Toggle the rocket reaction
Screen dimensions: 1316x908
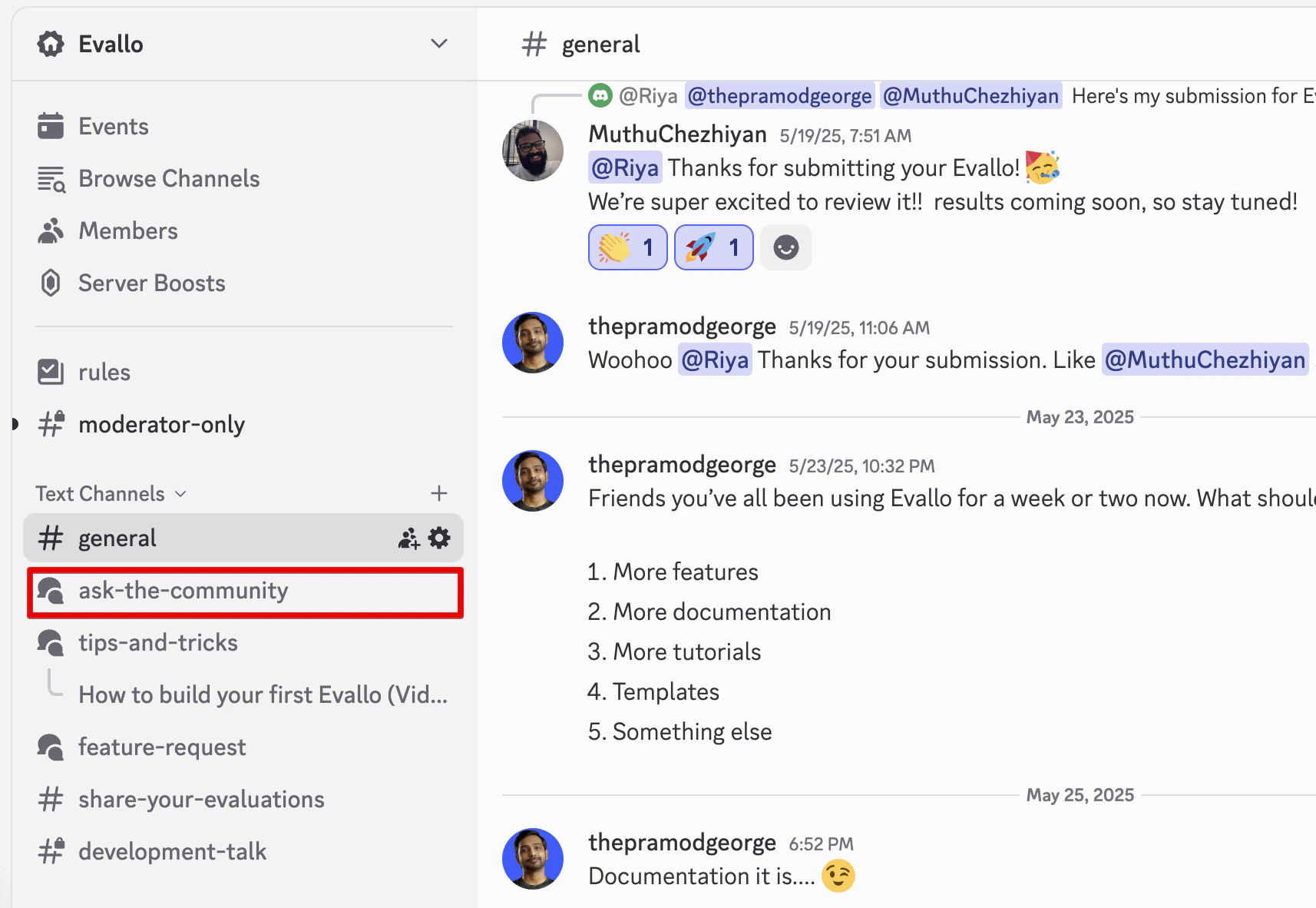713,247
